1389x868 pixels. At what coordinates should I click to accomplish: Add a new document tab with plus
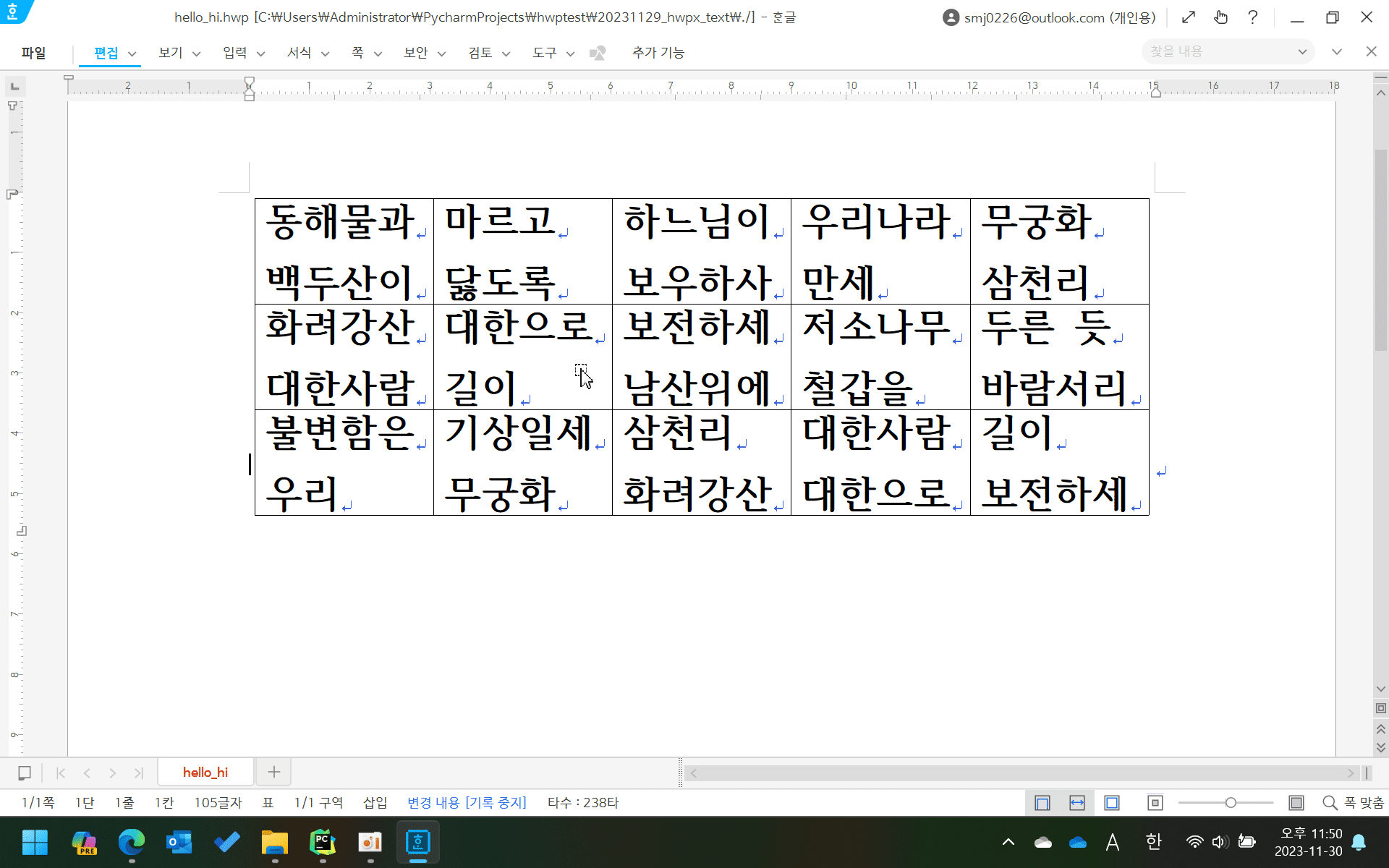(x=273, y=773)
